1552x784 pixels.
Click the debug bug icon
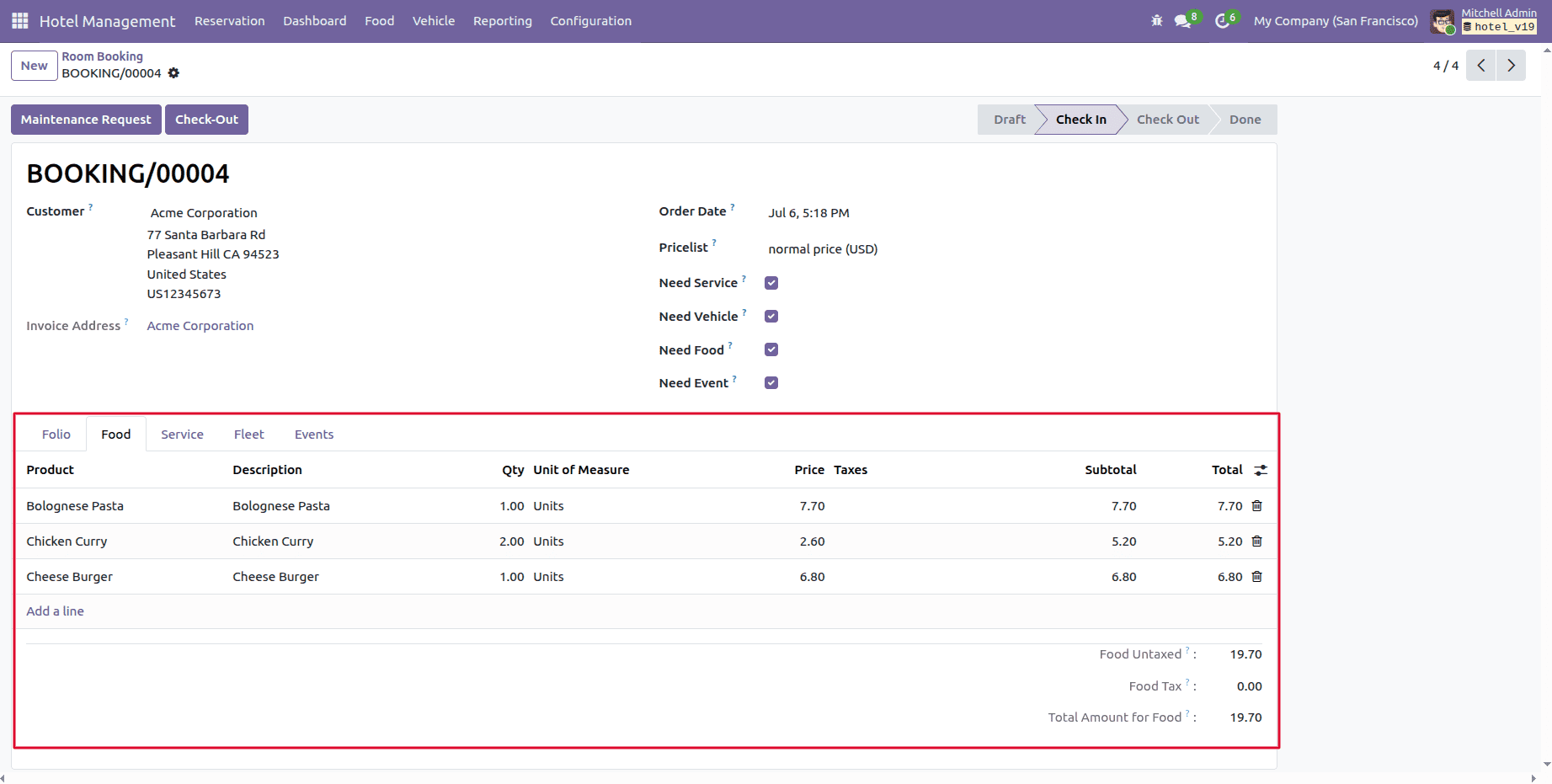tap(1157, 21)
